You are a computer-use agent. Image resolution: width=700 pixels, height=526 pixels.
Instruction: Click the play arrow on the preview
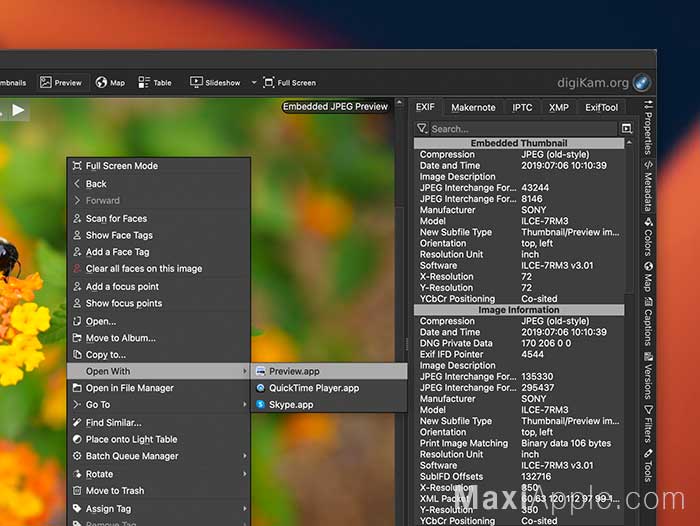pos(18,110)
